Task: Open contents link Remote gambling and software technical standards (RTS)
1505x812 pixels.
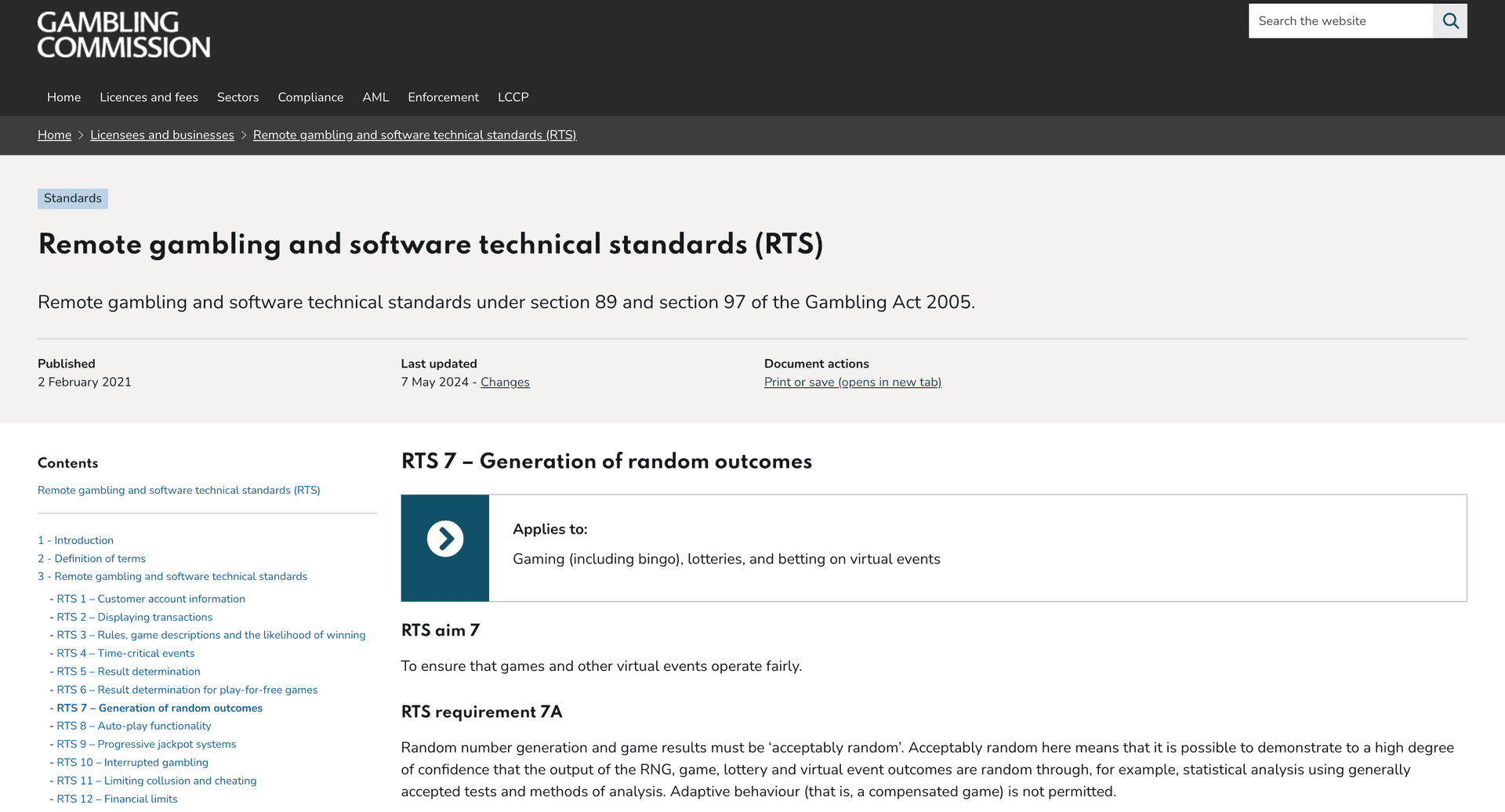Action: (179, 490)
